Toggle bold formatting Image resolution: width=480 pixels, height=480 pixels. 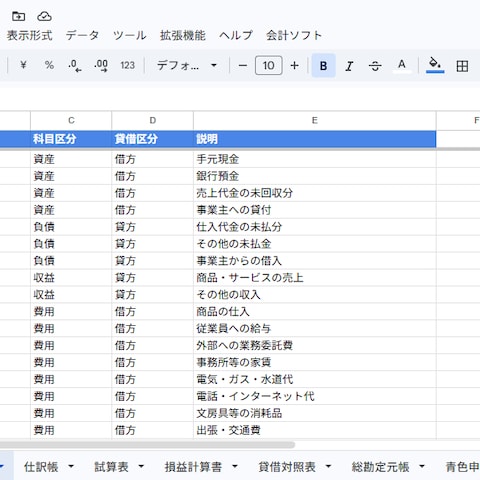[x=323, y=65]
